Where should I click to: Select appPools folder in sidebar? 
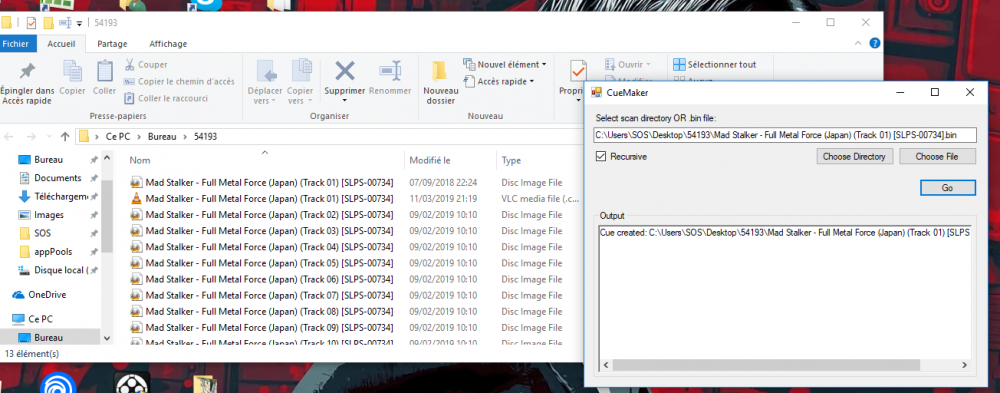[x=52, y=252]
